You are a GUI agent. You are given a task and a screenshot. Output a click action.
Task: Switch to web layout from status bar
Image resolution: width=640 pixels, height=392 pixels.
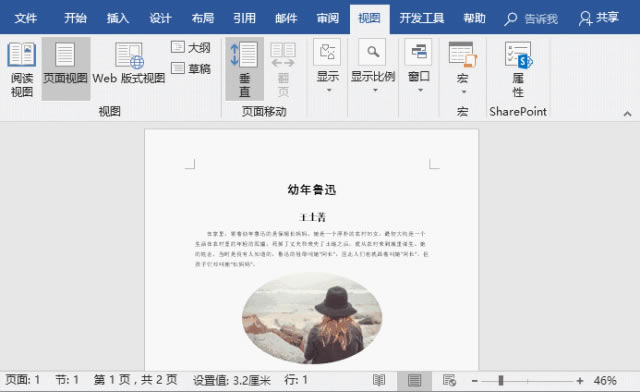pyautogui.click(x=449, y=381)
